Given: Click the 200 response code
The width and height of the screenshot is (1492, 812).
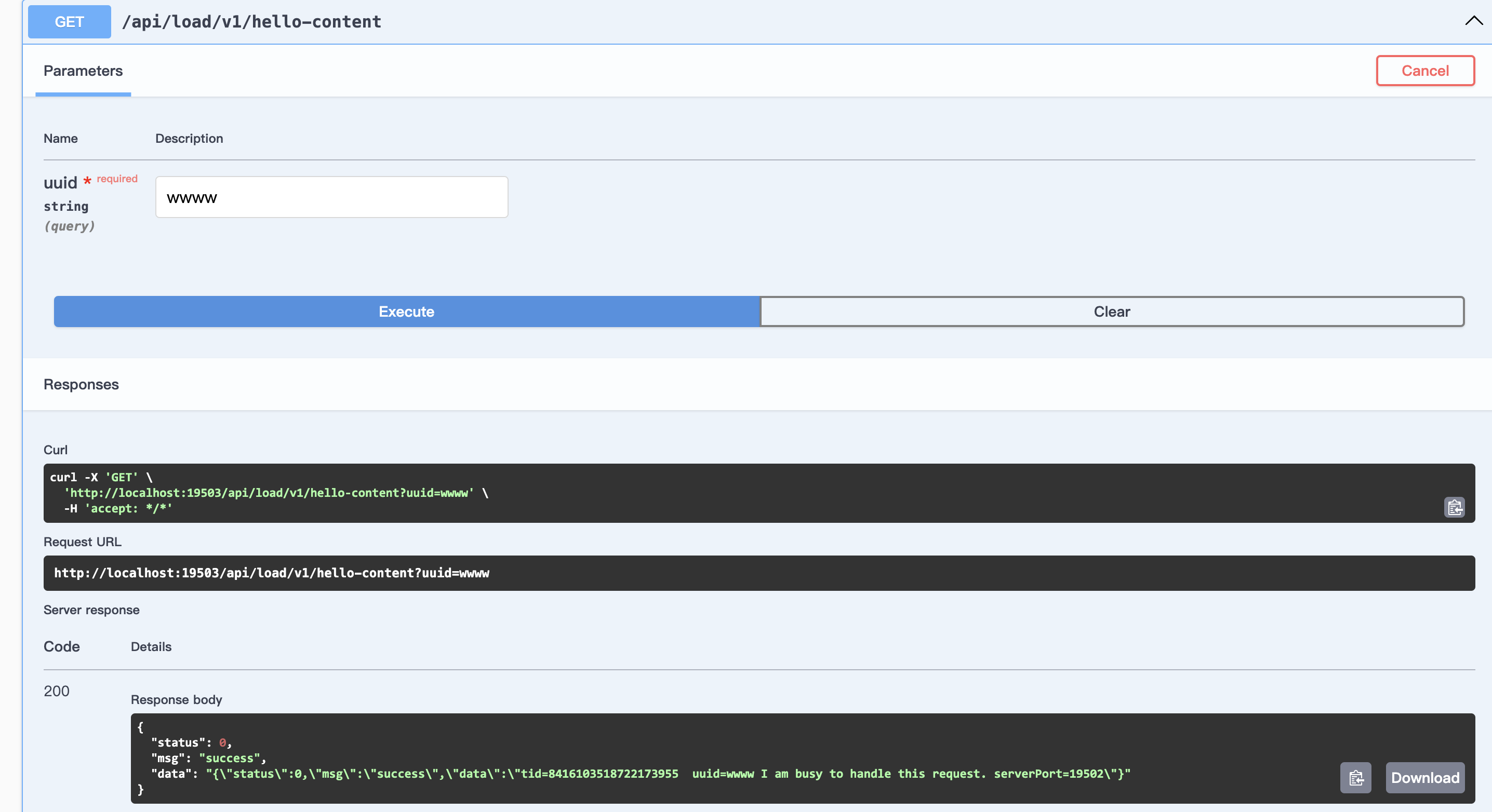Looking at the screenshot, I should (56, 691).
